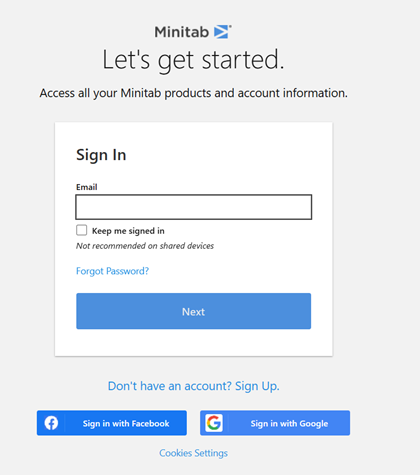Click the 'Let's get started.' heading
420x475 pixels.
[193, 60]
